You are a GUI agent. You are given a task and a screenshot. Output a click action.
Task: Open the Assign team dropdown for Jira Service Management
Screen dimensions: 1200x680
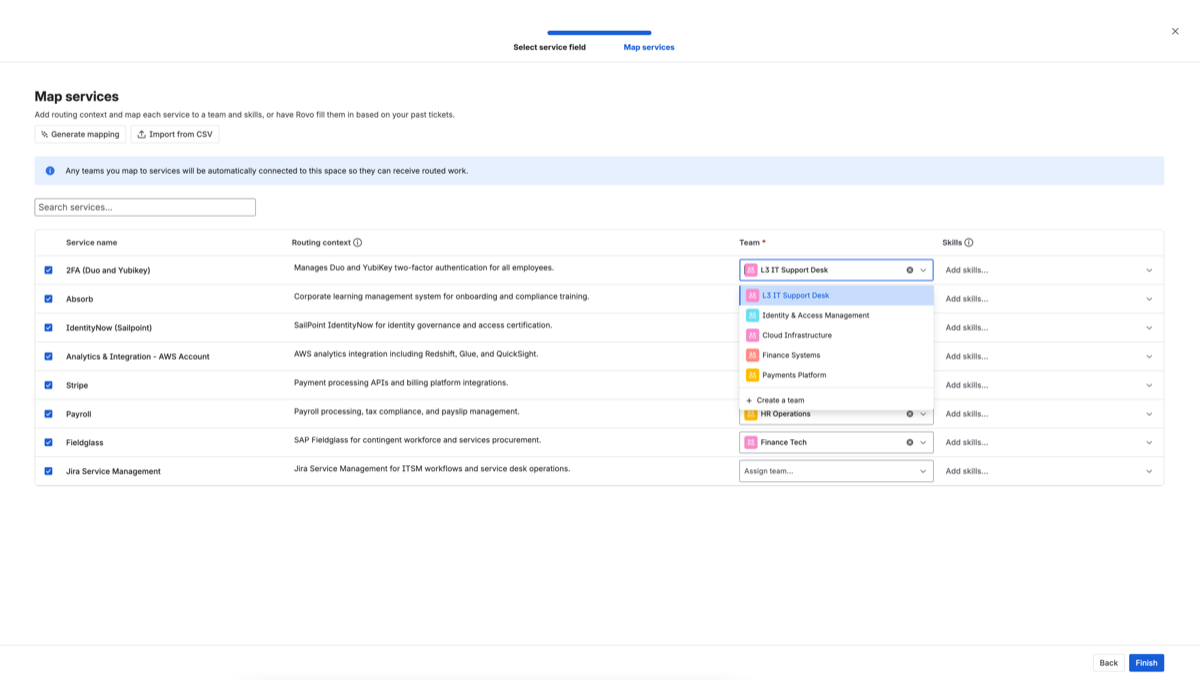pyautogui.click(x=836, y=471)
